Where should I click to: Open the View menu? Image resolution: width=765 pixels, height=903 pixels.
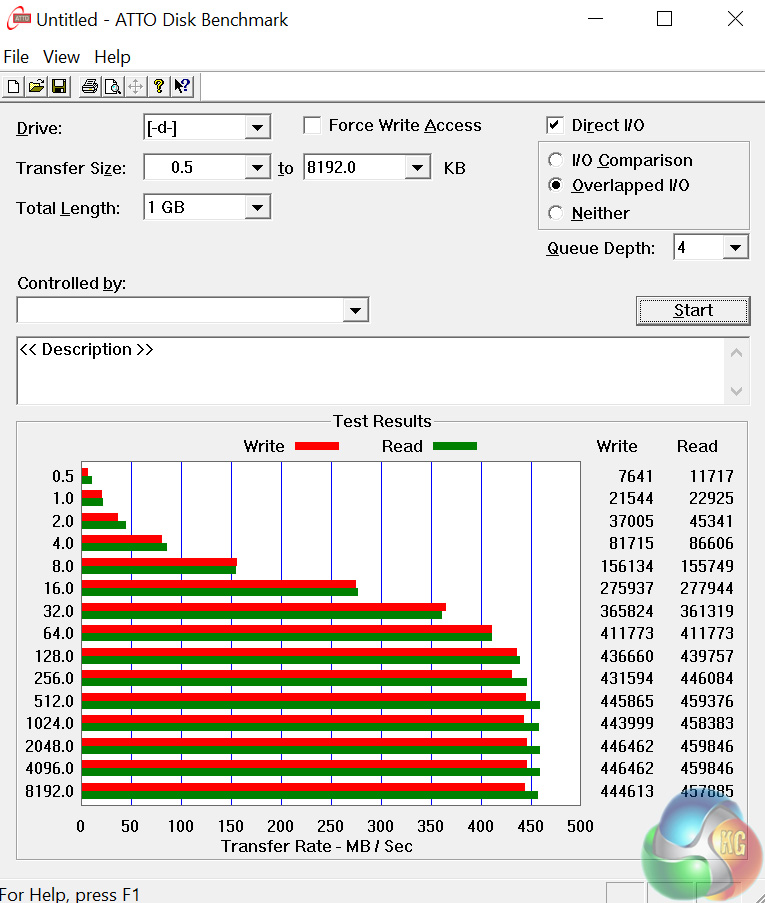(61, 57)
